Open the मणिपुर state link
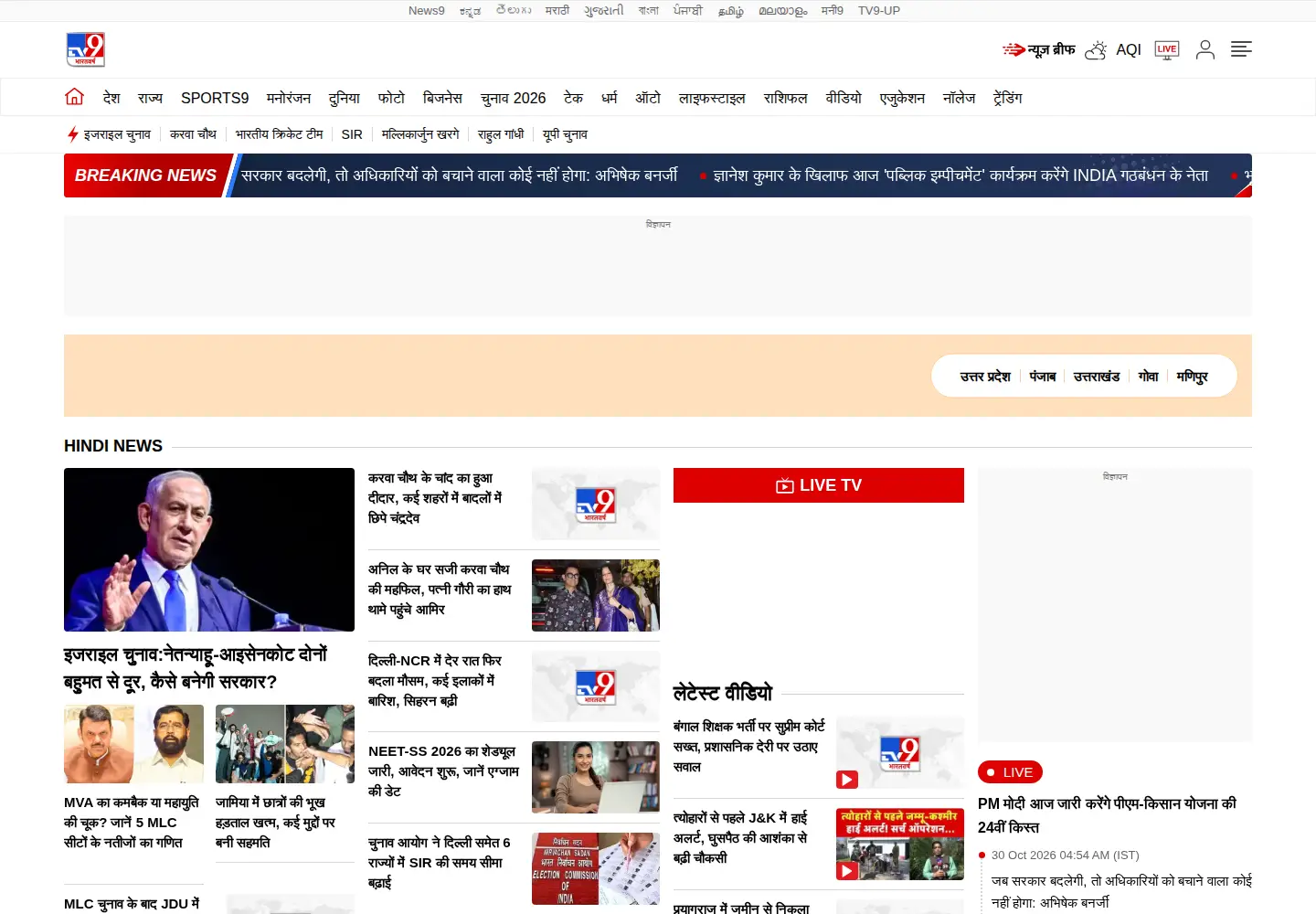The width and height of the screenshot is (1316, 914). point(1193,377)
